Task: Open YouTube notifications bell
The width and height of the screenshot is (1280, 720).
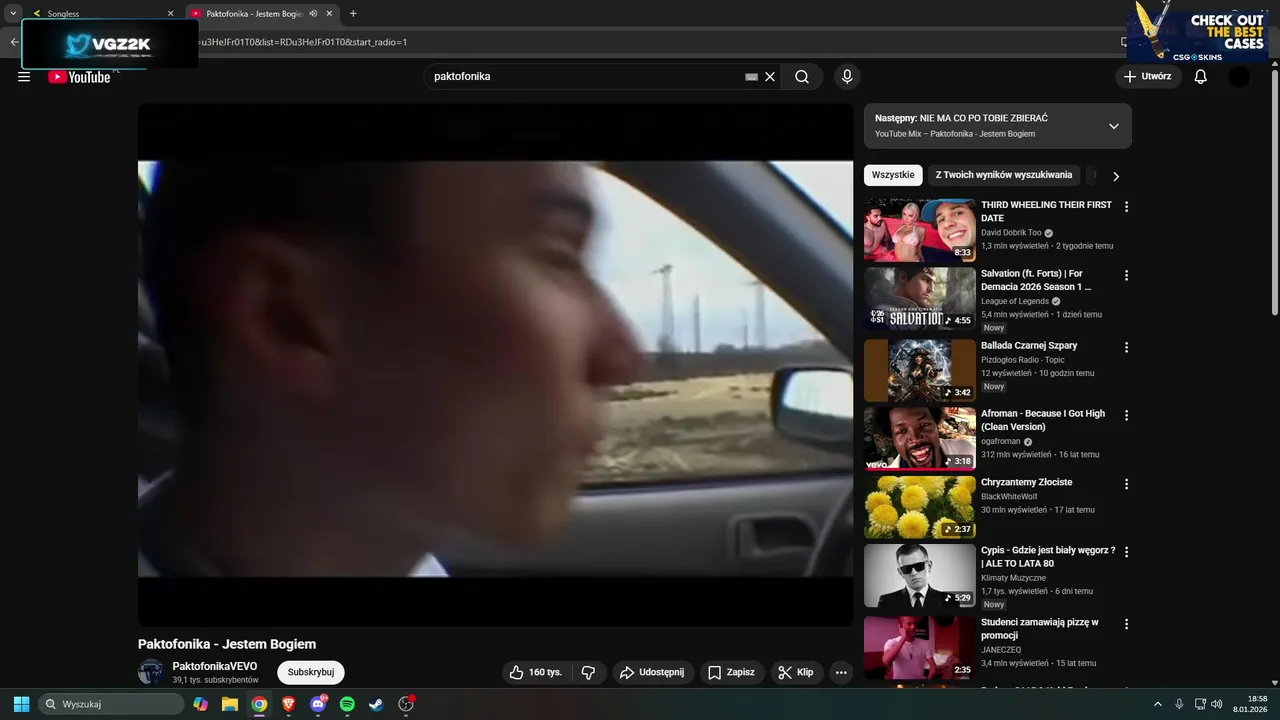Action: (x=1201, y=76)
